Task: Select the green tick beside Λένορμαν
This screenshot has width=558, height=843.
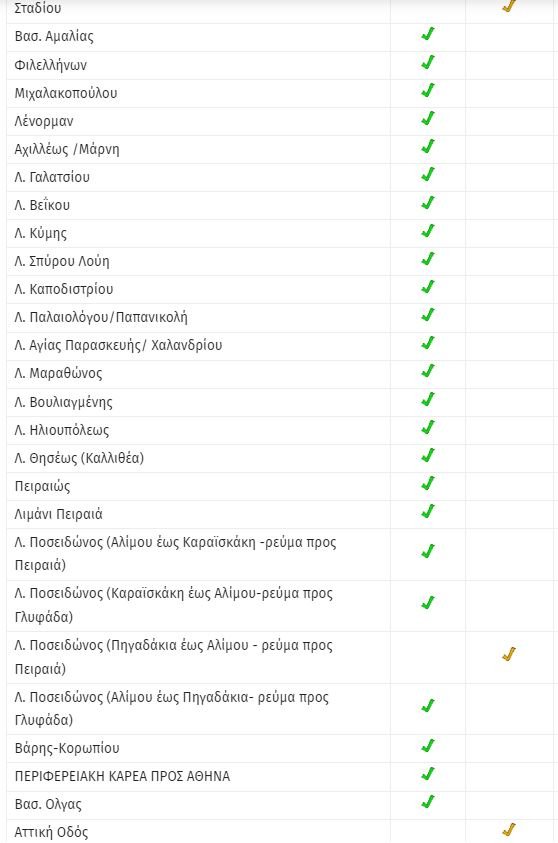Action: click(428, 118)
